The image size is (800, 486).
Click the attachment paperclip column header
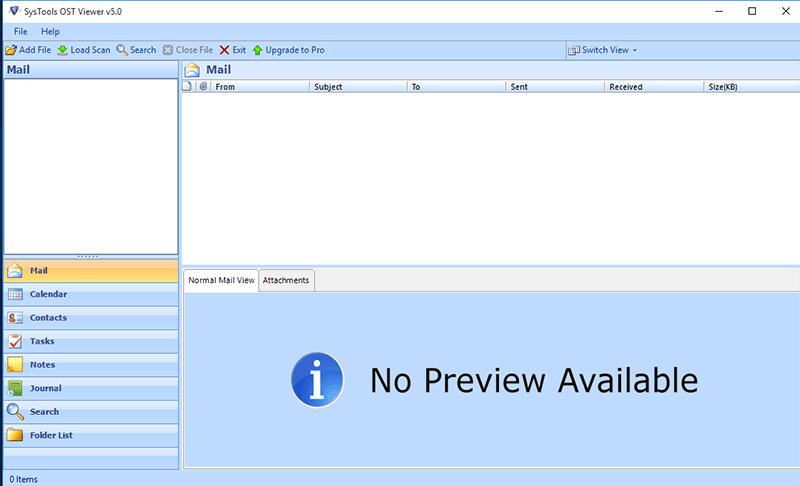pyautogui.click(x=203, y=87)
